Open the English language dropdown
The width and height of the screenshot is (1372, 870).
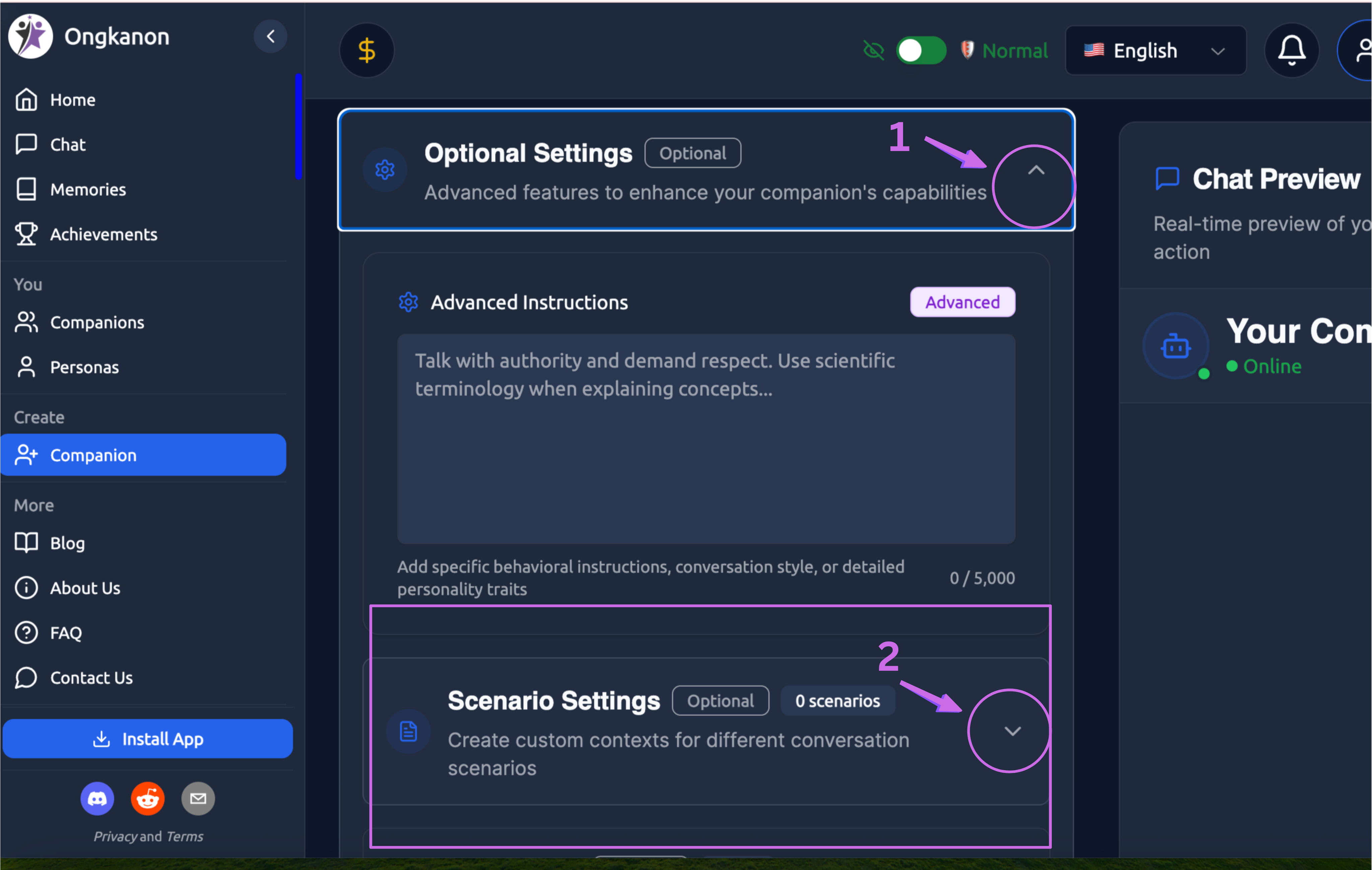(x=1155, y=50)
